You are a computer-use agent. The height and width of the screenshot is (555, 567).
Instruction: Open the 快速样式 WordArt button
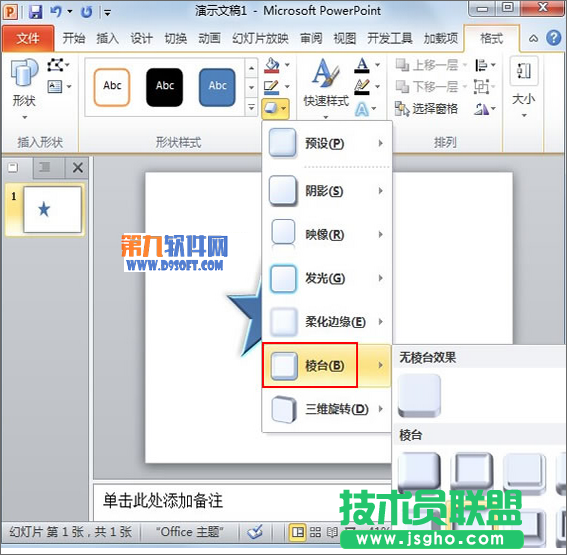click(326, 89)
